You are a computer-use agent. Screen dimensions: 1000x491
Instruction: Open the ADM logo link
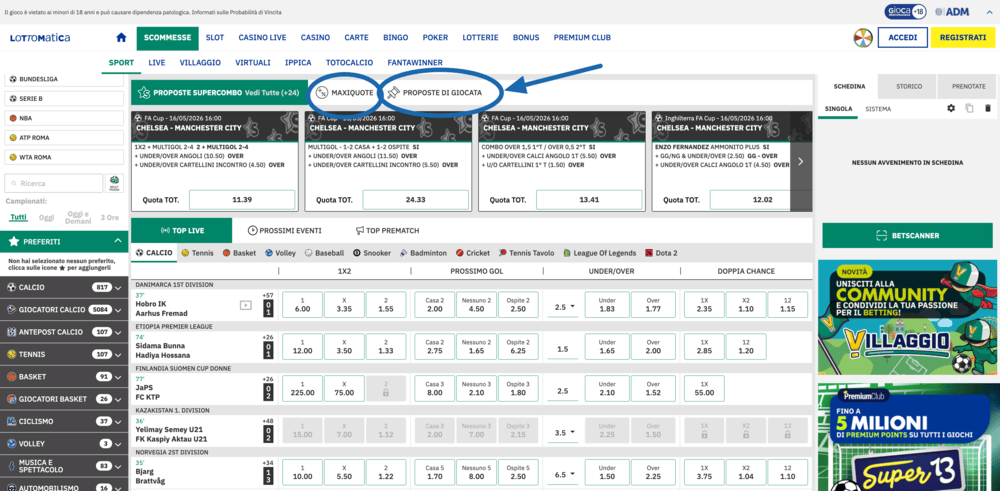pyautogui.click(x=952, y=12)
